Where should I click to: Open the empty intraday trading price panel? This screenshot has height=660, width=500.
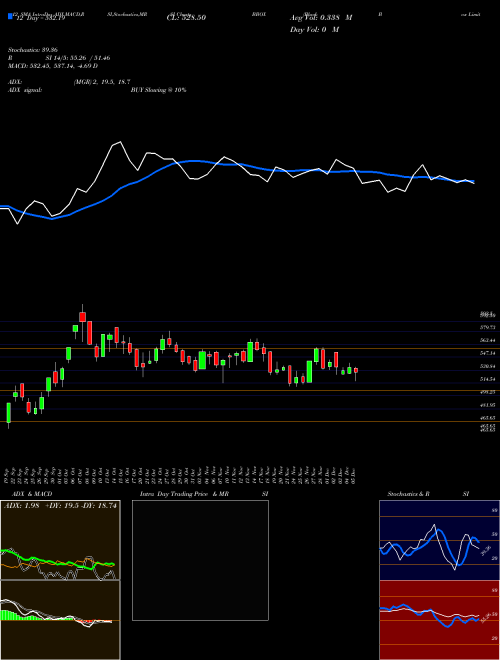(x=200, y=560)
